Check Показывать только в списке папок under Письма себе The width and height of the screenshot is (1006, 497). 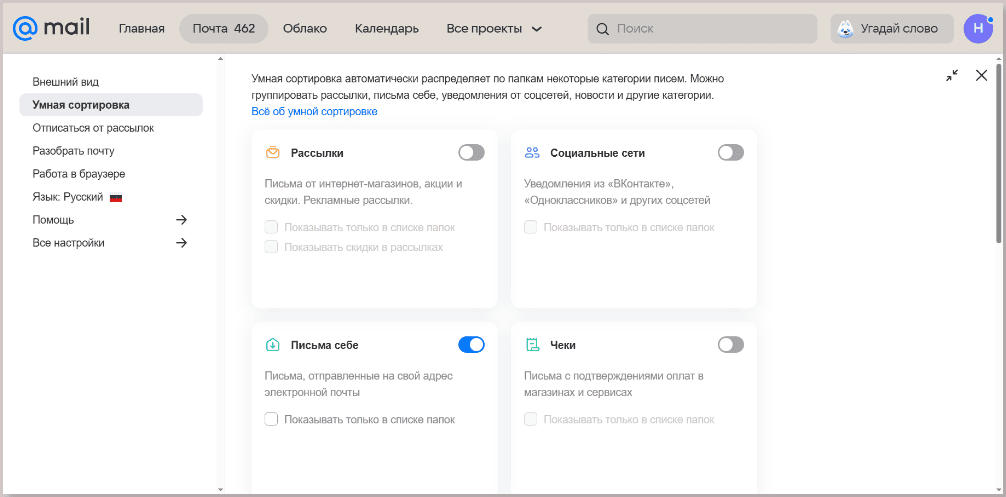[x=271, y=419]
